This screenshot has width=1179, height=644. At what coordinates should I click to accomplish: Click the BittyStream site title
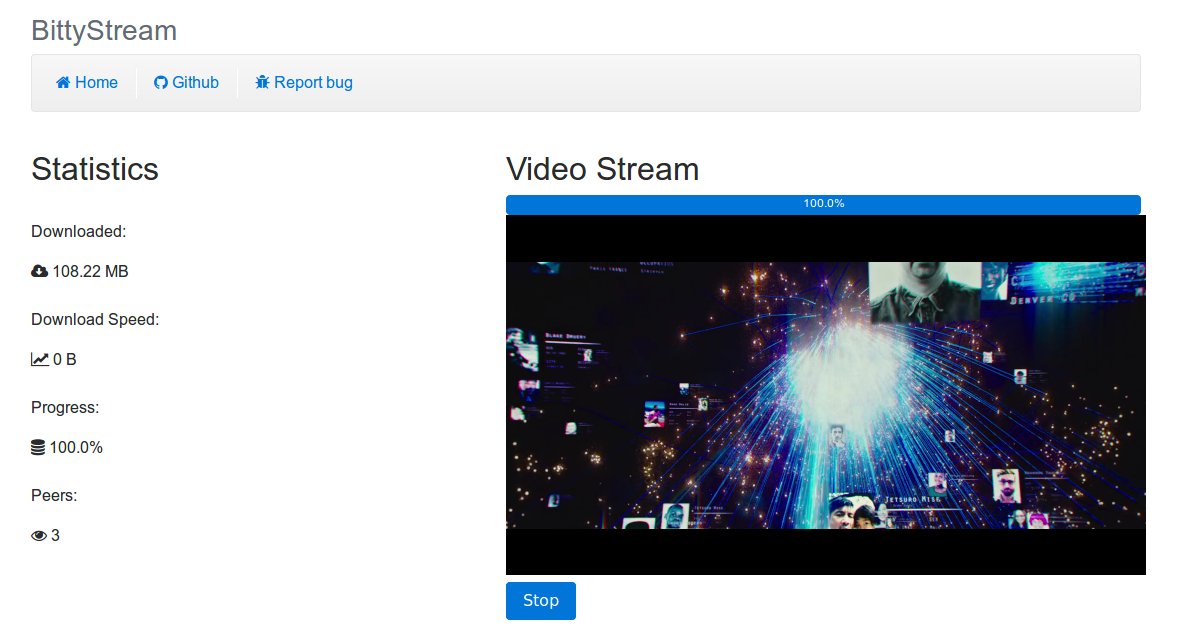click(x=105, y=31)
